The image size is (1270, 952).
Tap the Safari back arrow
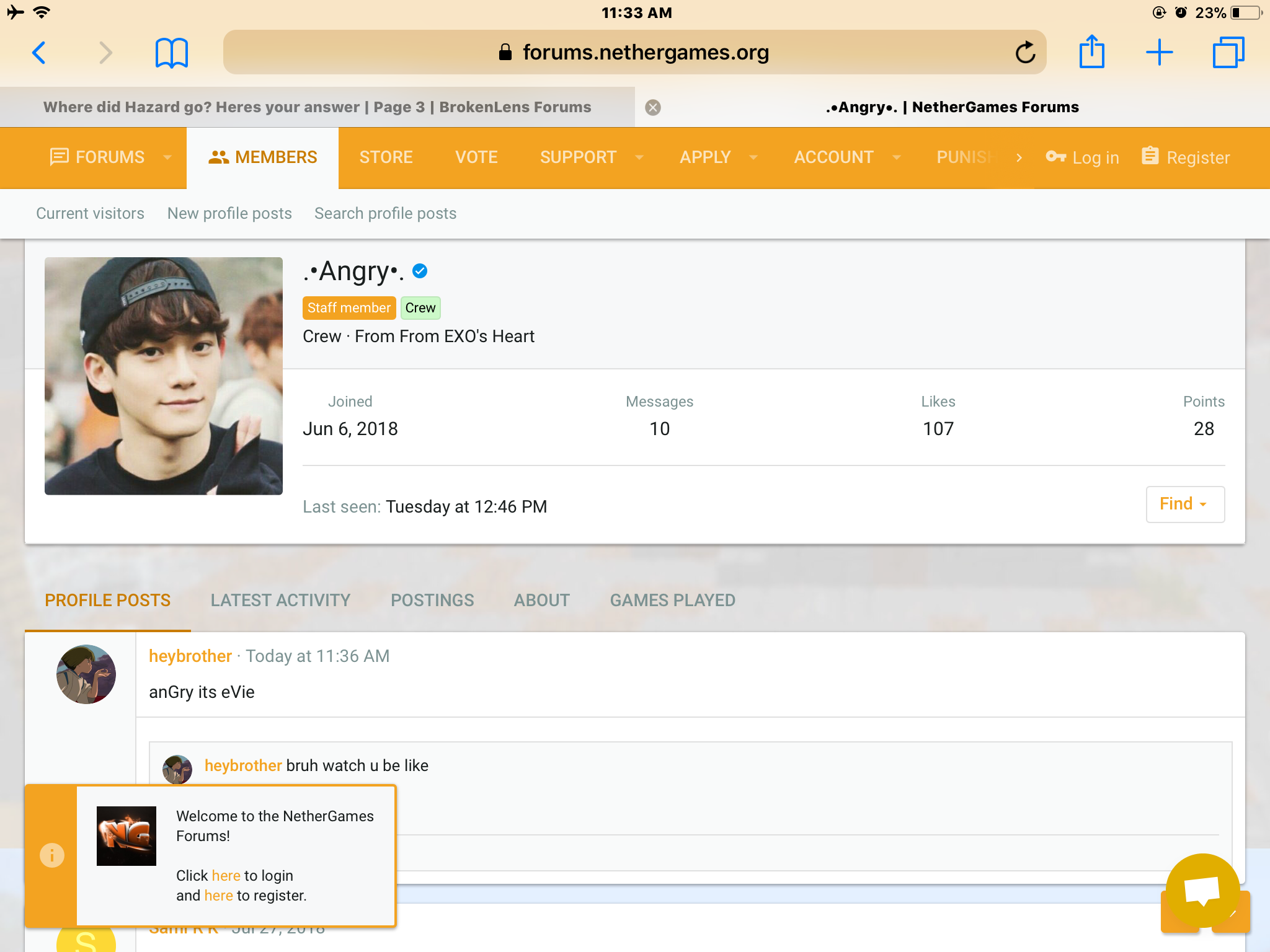click(x=39, y=53)
